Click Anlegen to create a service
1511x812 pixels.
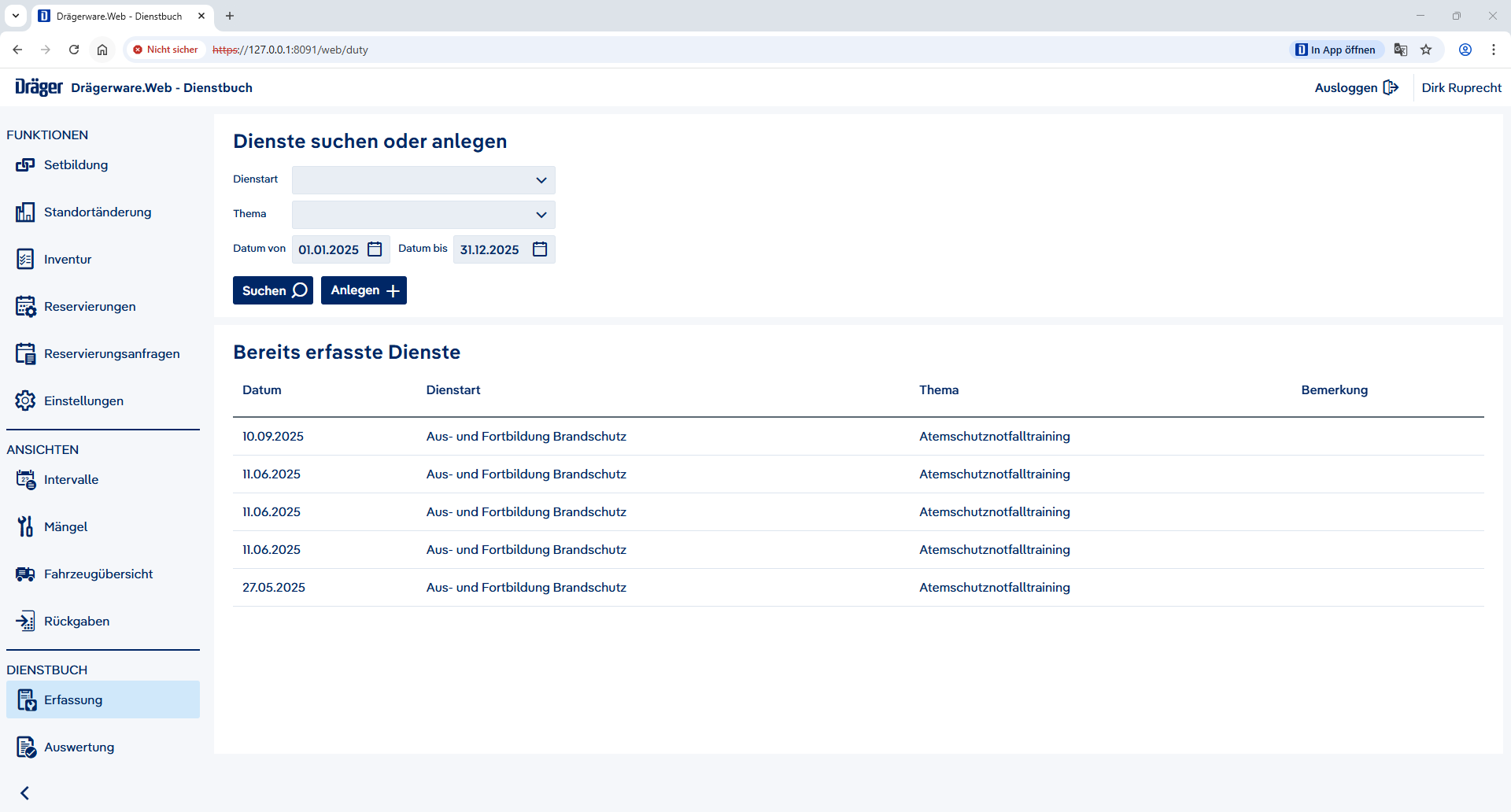click(x=364, y=290)
